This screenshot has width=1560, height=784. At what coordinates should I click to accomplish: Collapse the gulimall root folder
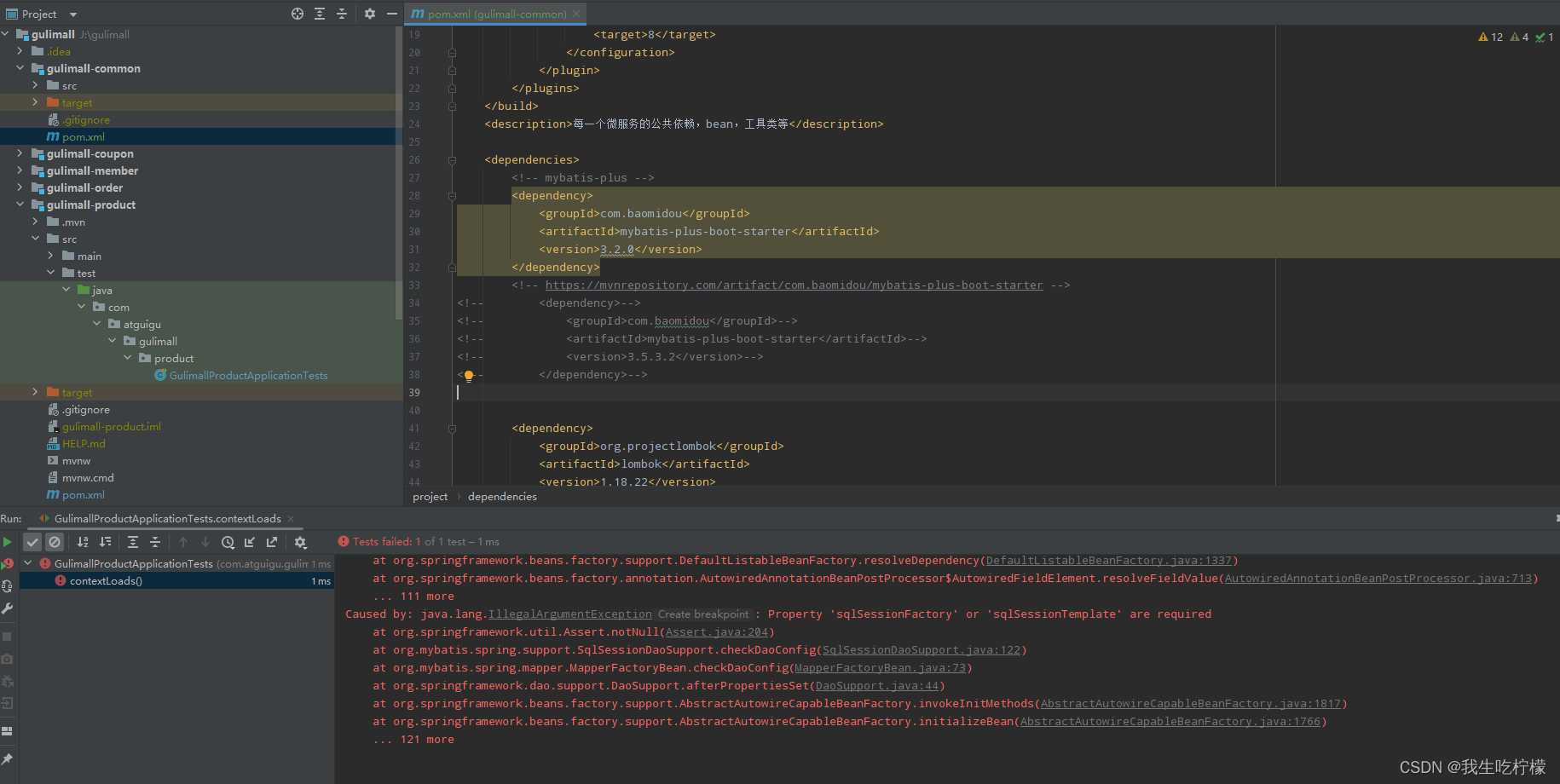click(x=6, y=34)
